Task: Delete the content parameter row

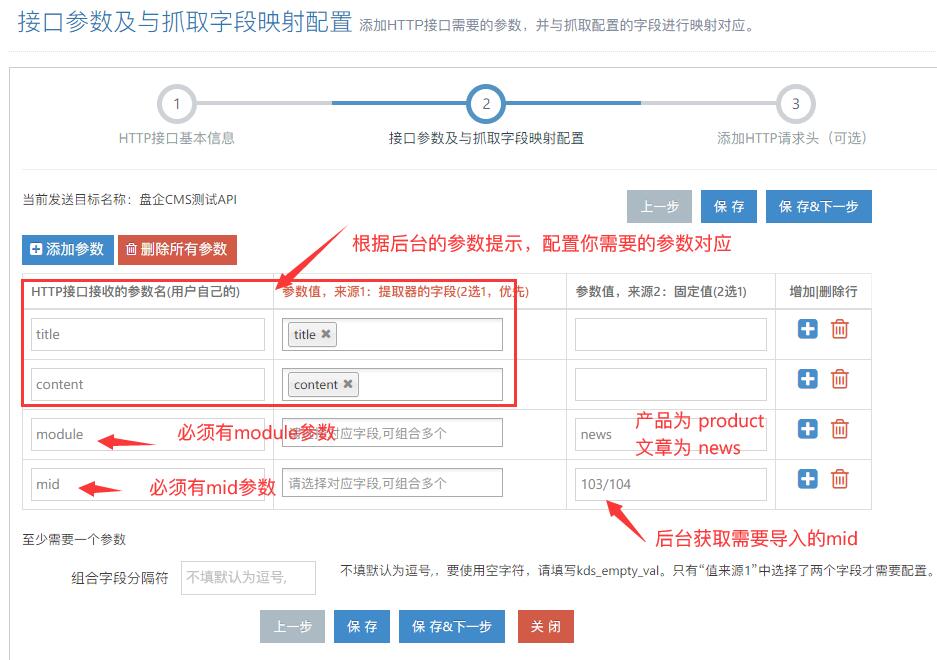Action: tap(840, 378)
